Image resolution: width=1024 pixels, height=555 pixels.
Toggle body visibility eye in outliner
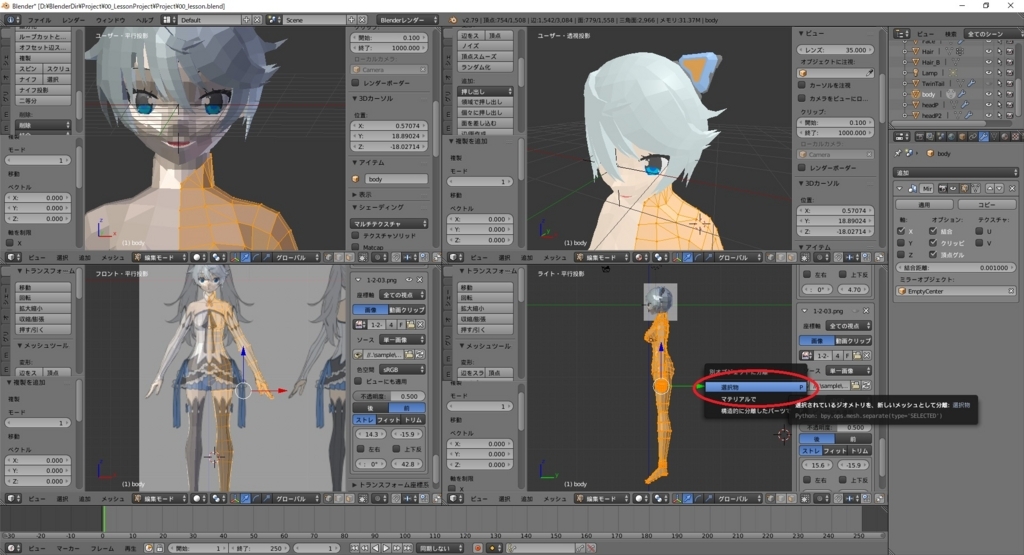tap(988, 94)
